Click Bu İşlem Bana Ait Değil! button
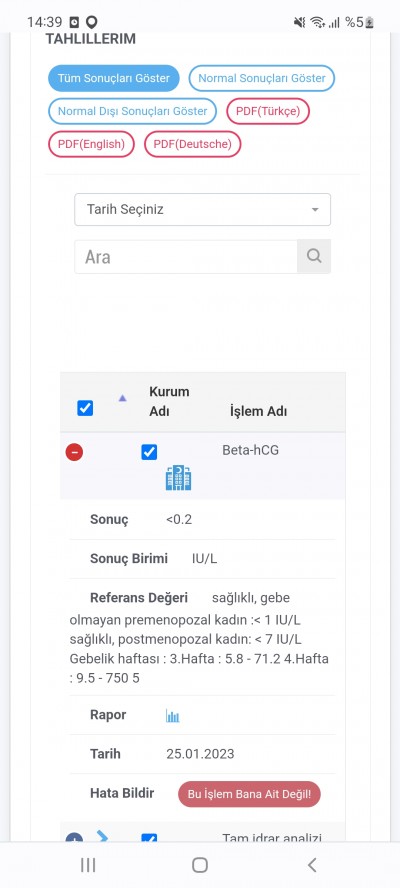 tap(249, 794)
